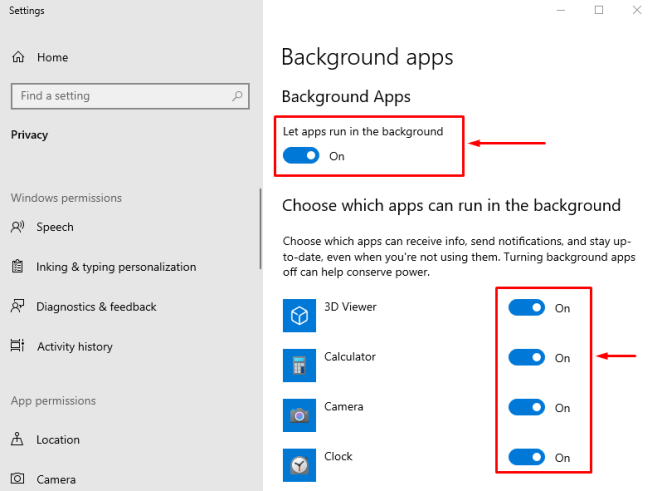Screen dimensions: 652x491
Task: Click the Location pin icon
Action: click(17, 439)
